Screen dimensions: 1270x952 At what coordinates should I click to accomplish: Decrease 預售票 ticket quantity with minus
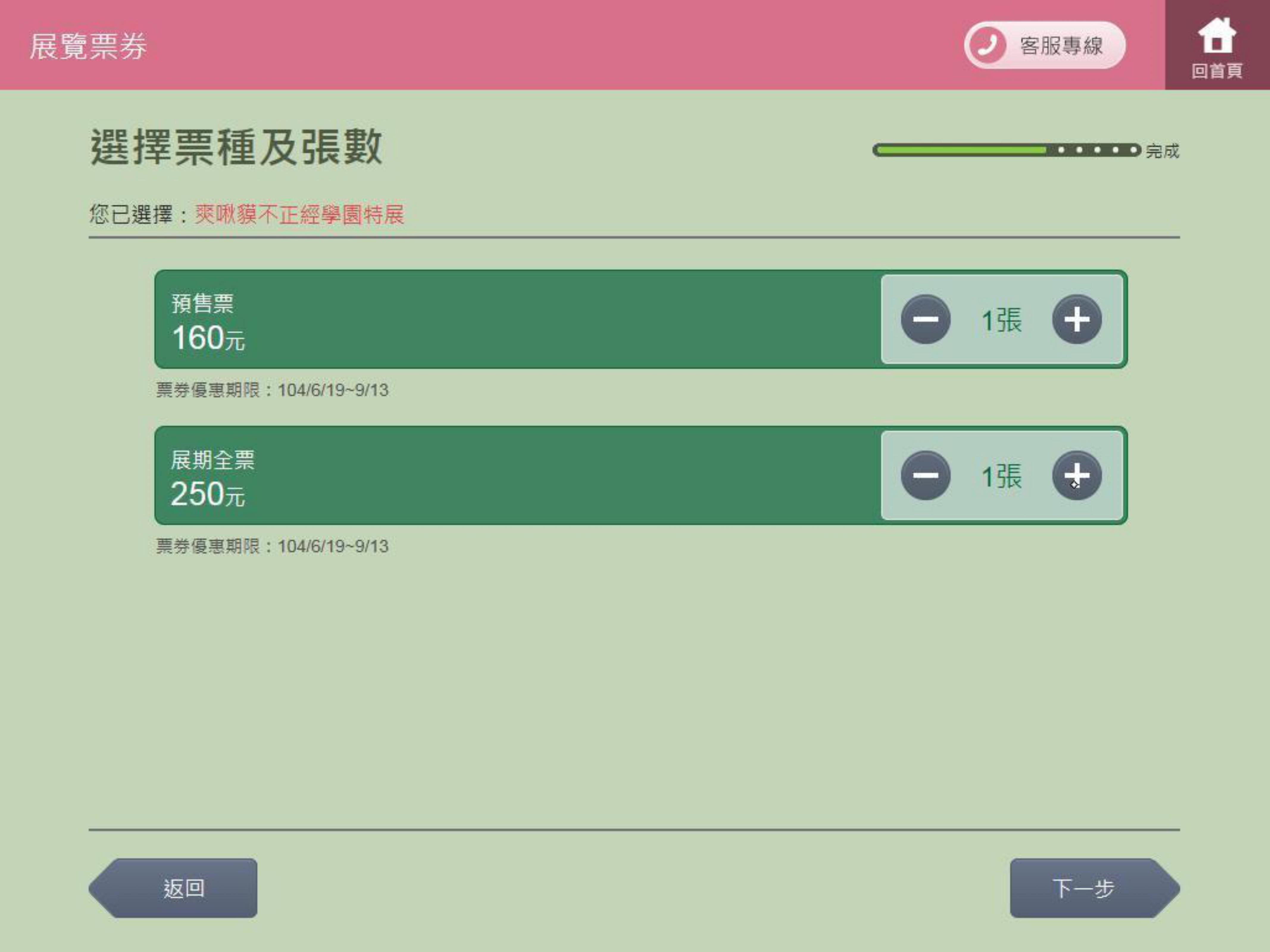[926, 319]
